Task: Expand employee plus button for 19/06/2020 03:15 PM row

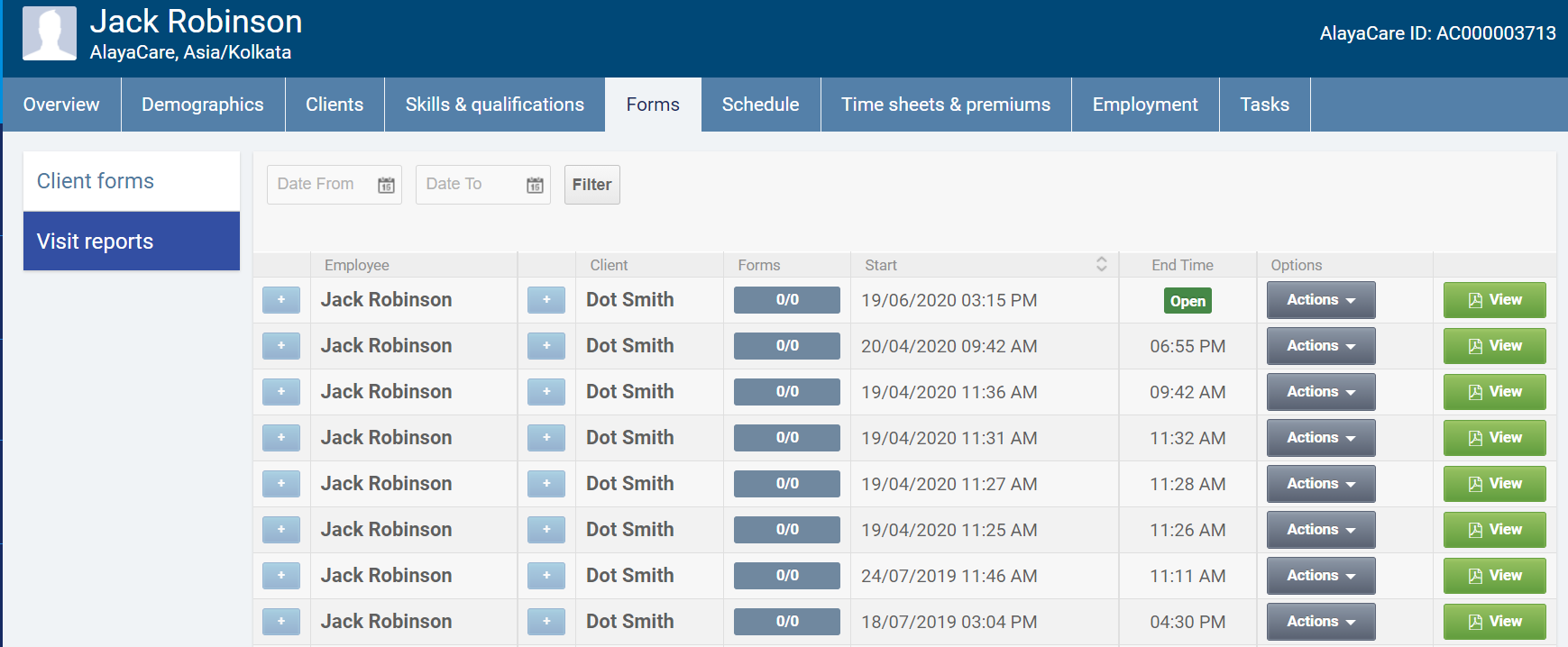Action: (x=281, y=300)
